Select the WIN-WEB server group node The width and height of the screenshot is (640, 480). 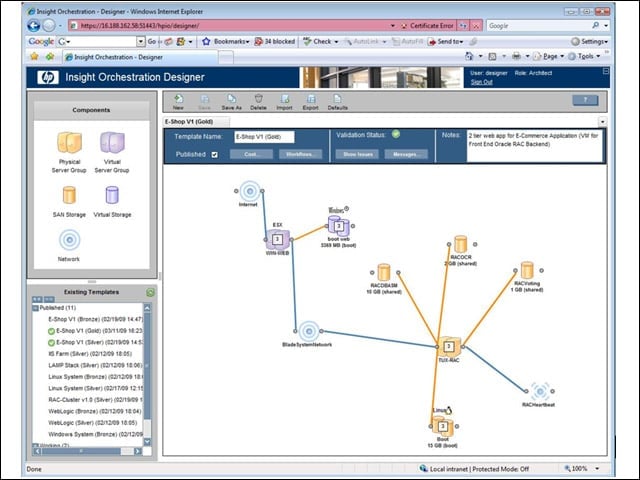pos(278,240)
